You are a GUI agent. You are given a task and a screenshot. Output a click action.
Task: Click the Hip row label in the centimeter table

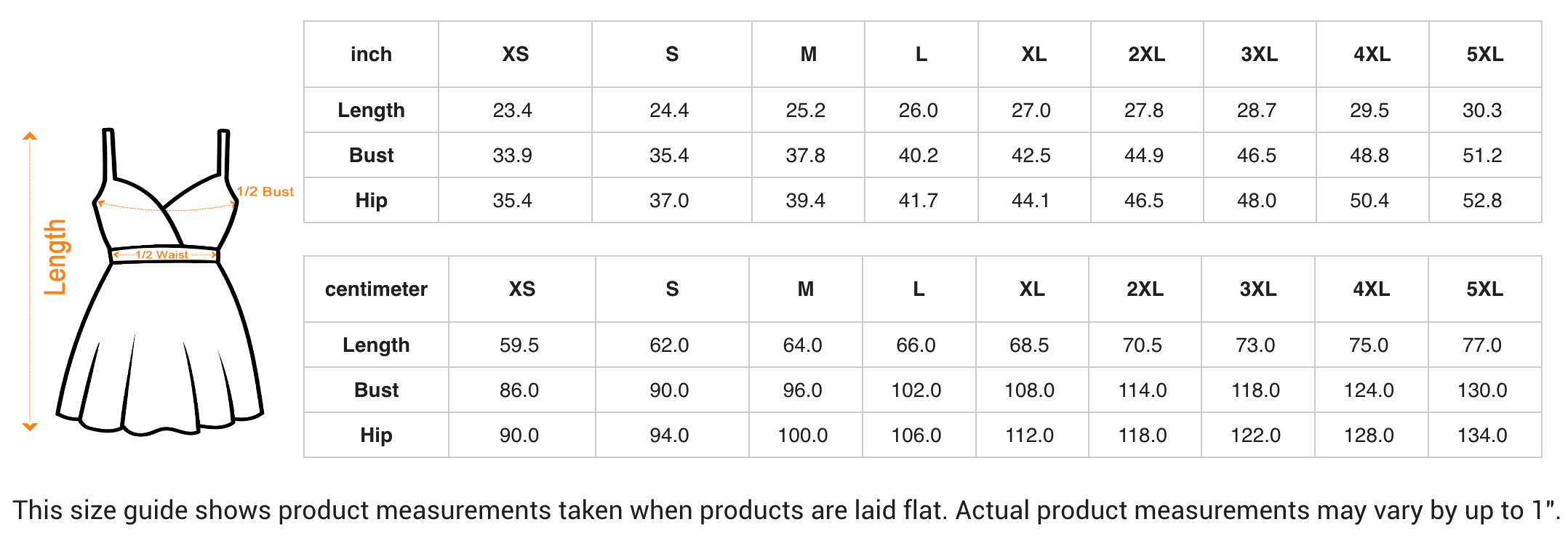click(x=376, y=435)
